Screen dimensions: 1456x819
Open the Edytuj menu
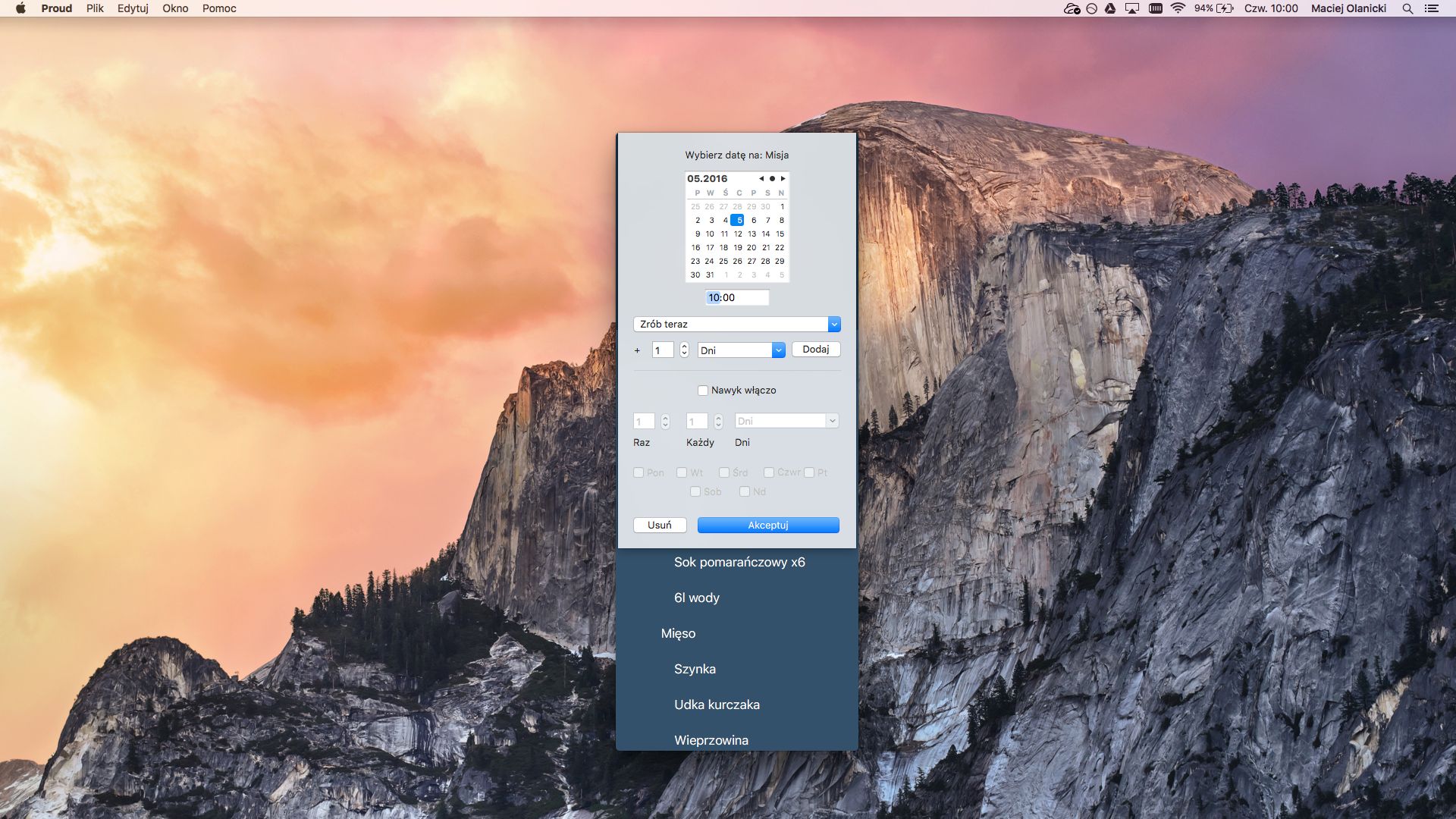[133, 8]
